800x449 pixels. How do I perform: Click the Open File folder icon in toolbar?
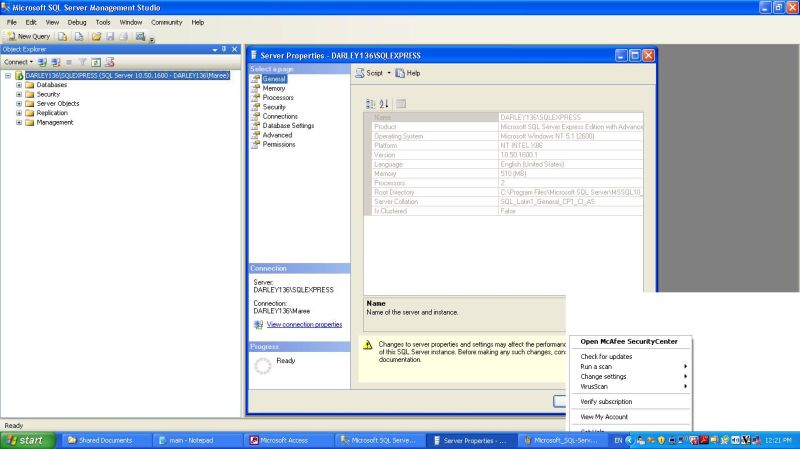point(96,36)
